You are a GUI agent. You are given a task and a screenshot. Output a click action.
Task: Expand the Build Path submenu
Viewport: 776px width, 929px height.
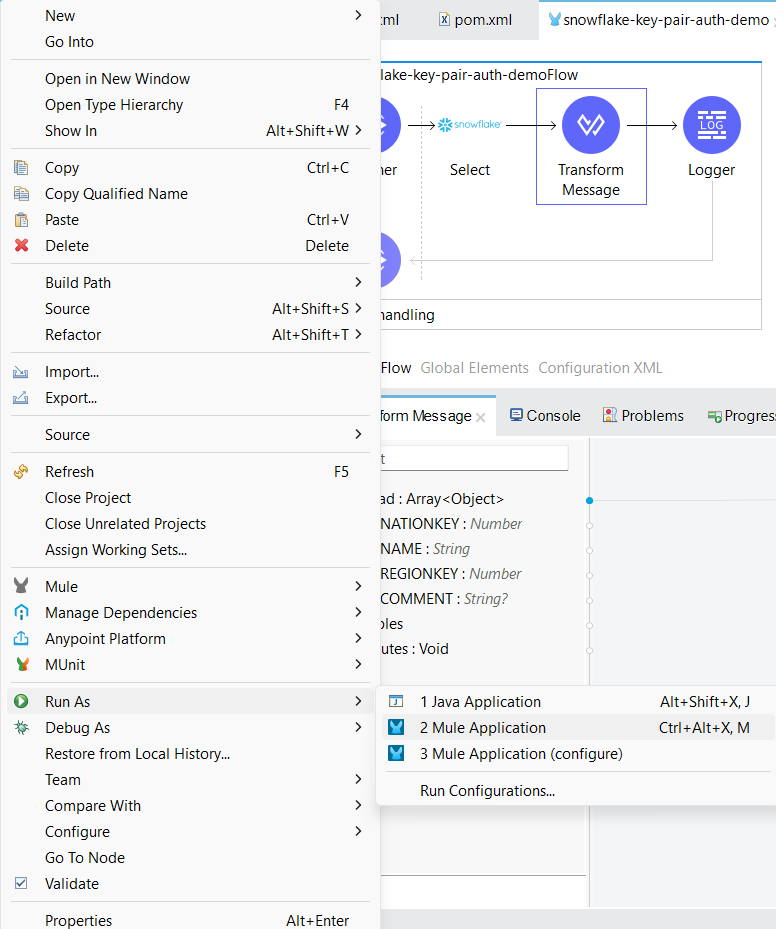[78, 283]
